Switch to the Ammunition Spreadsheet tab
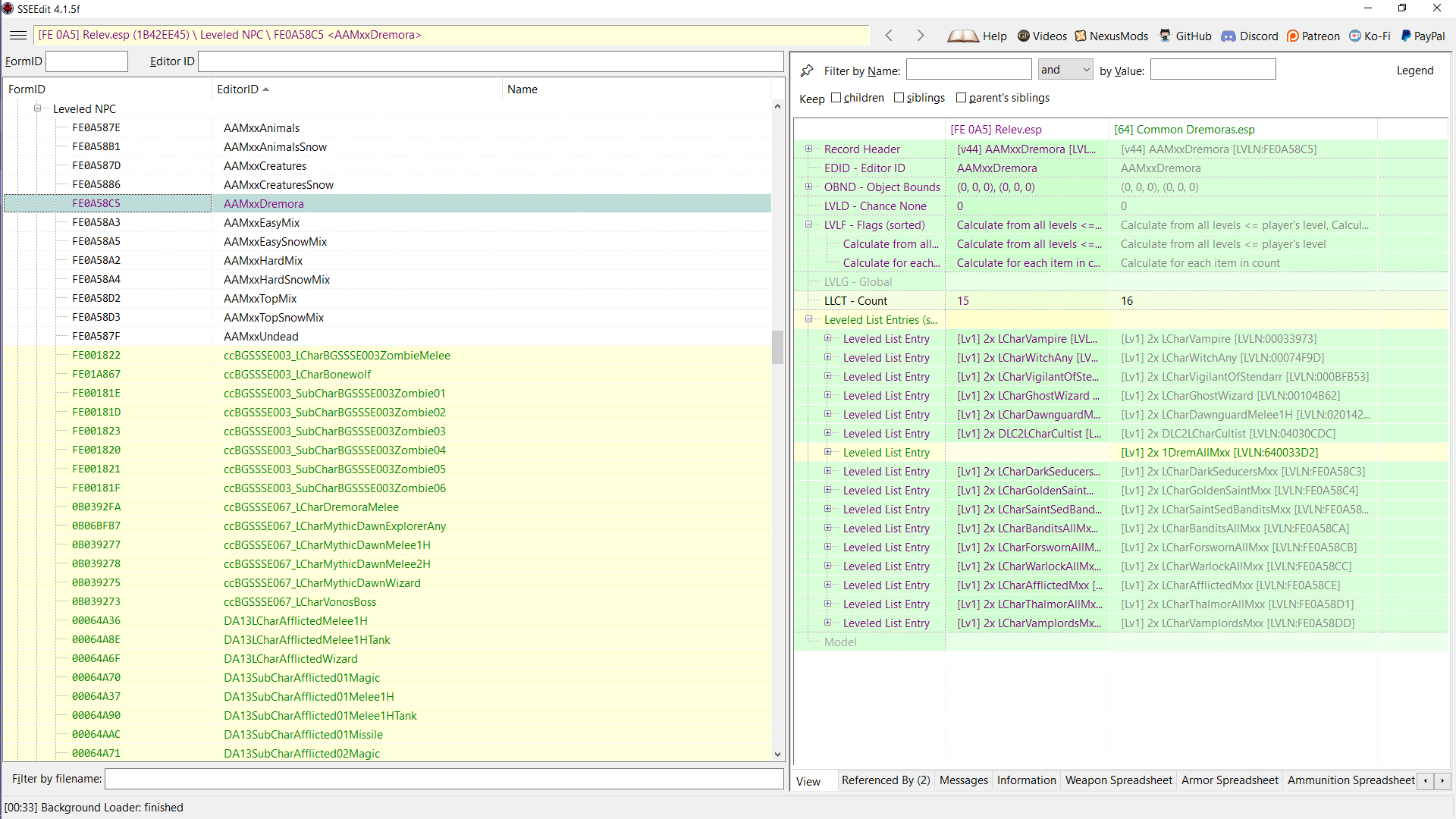 (x=1351, y=780)
